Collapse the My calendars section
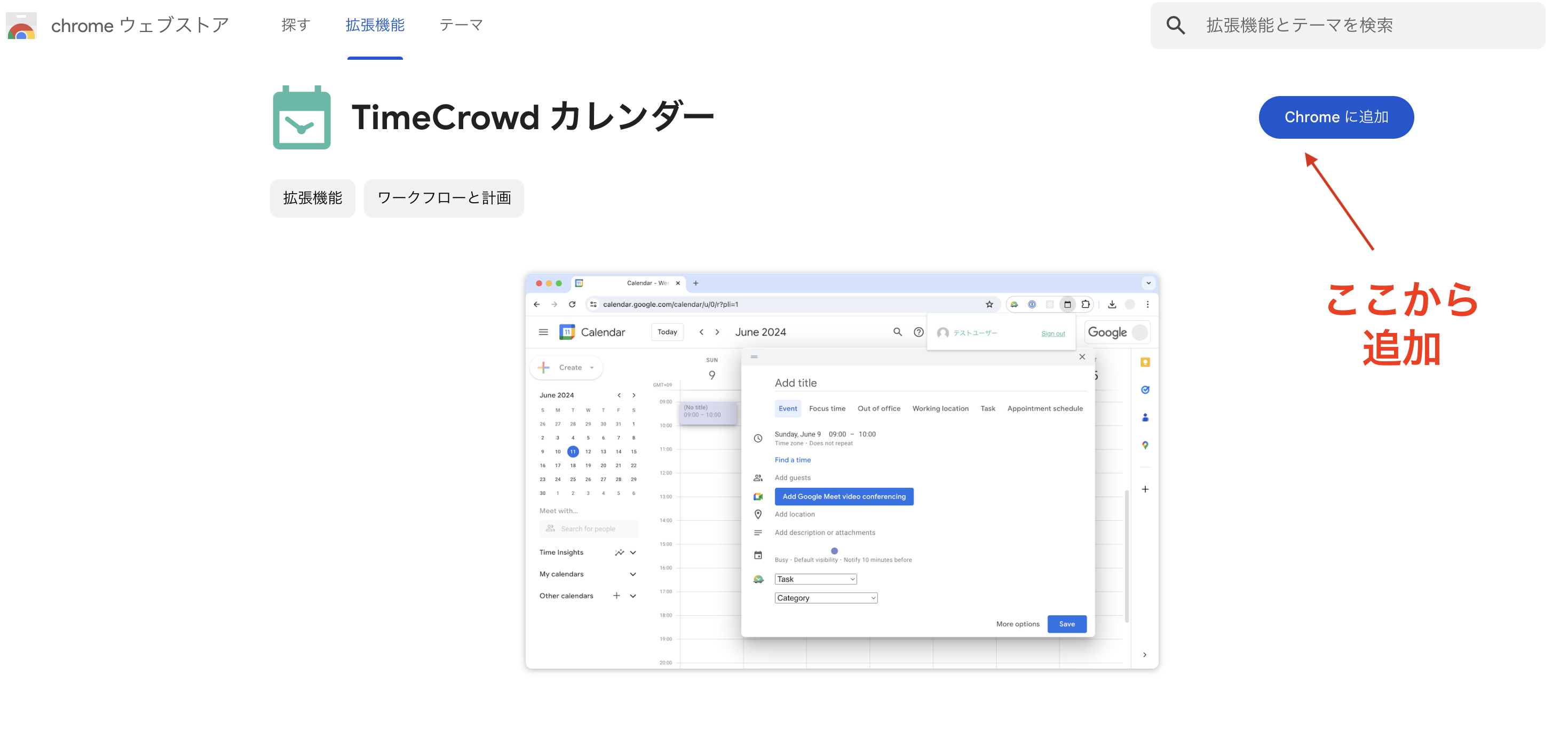The image size is (1568, 746). coord(633,574)
